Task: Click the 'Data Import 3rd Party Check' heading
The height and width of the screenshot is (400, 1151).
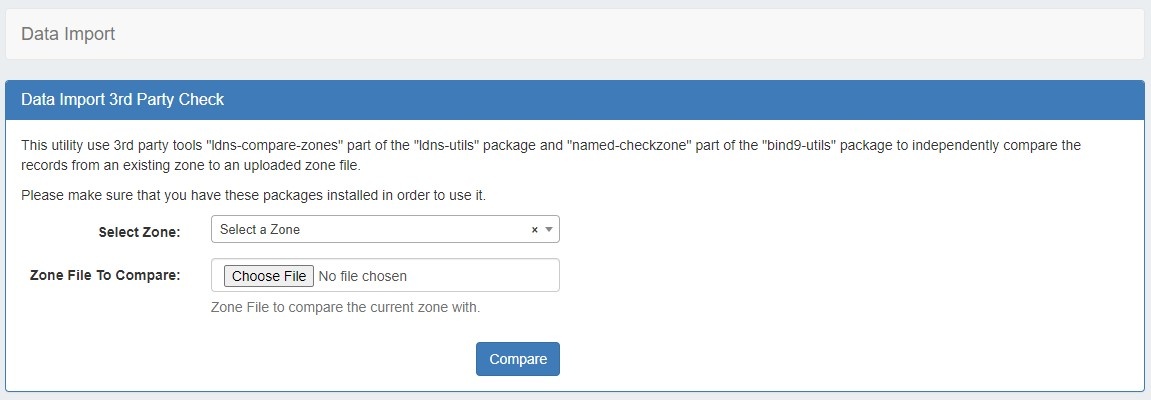Action: tap(122, 100)
